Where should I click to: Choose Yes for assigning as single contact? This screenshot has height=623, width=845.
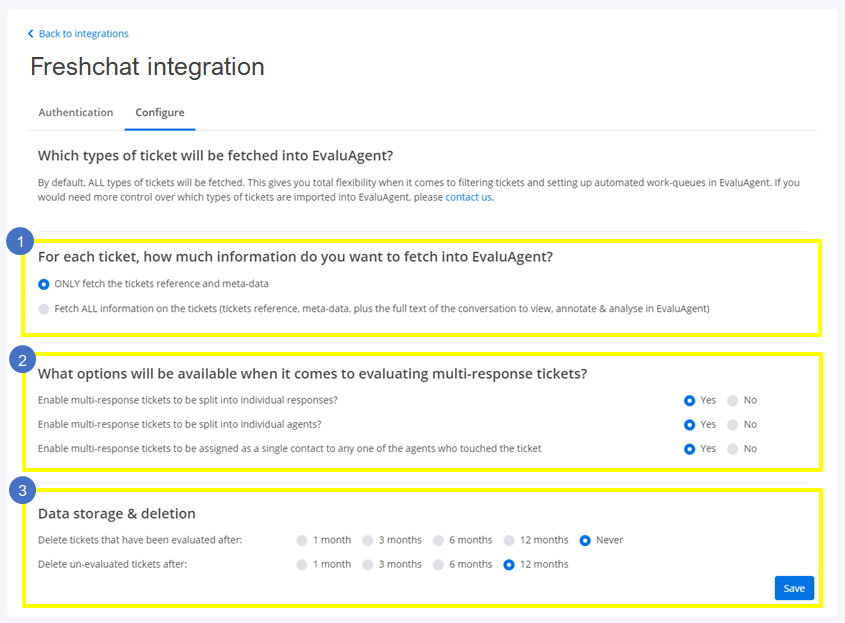pos(689,449)
